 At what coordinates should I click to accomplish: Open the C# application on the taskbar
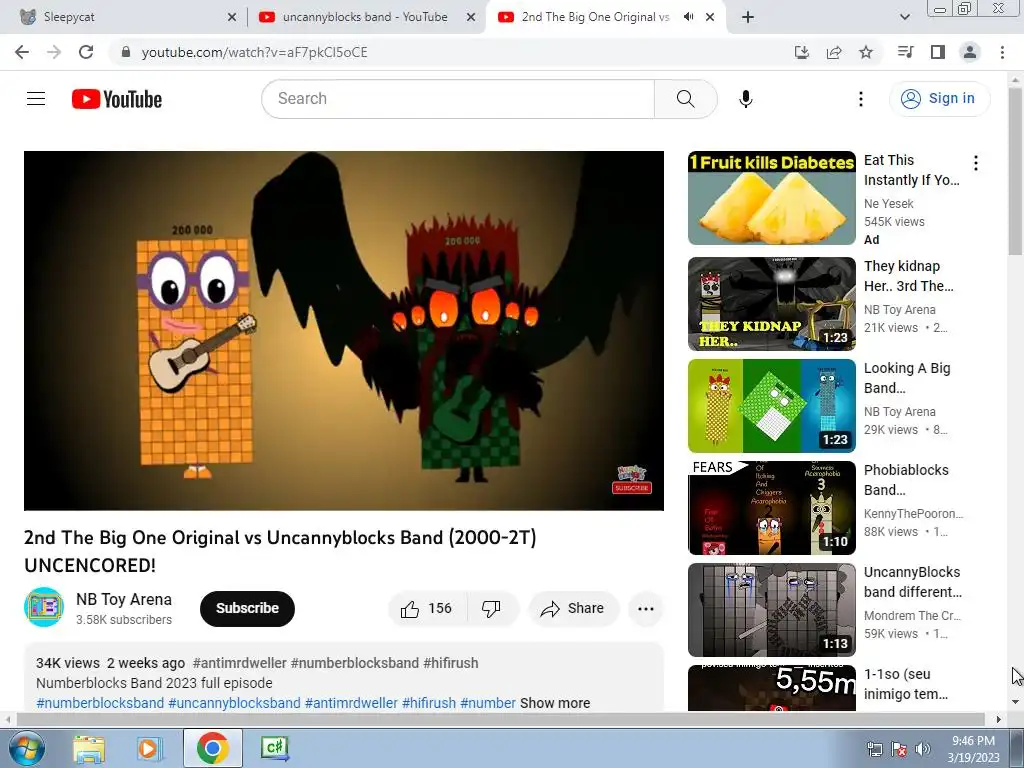tap(274, 748)
